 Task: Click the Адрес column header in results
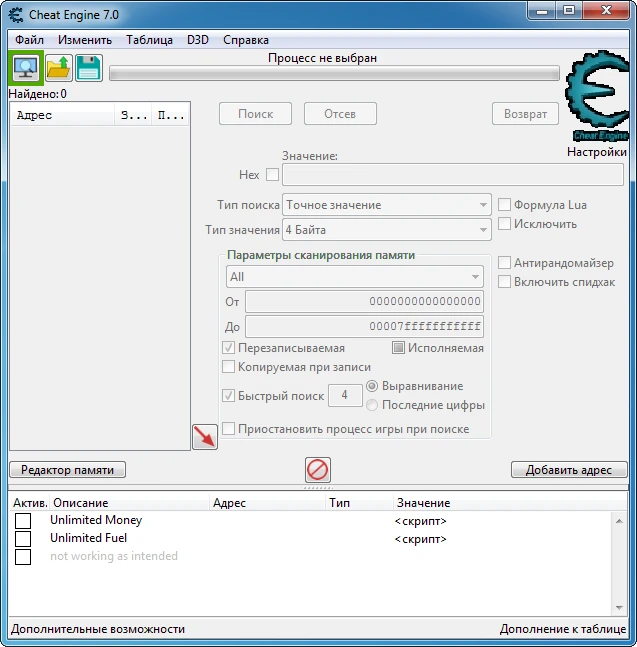(x=62, y=115)
